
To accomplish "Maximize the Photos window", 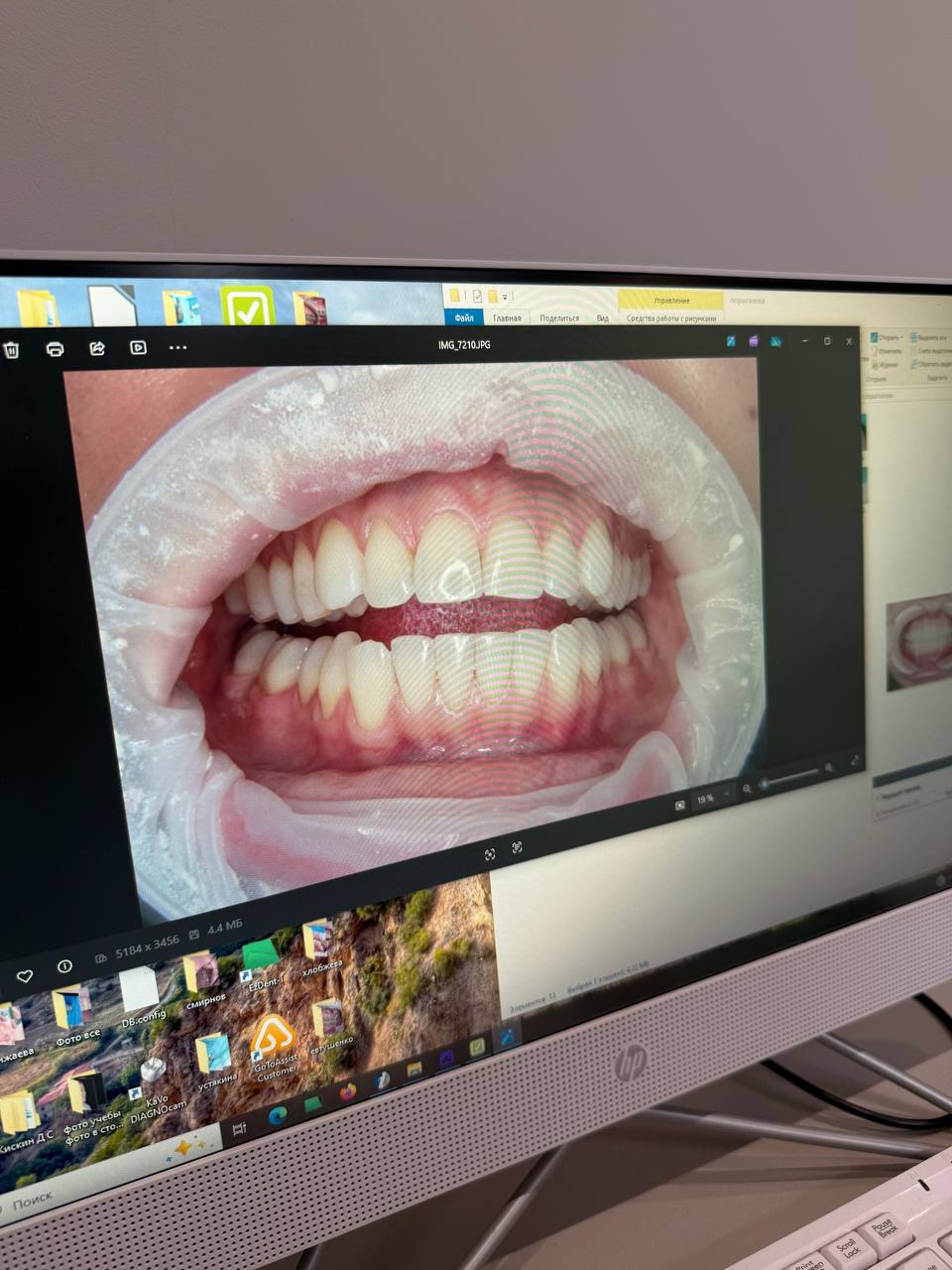I will tap(827, 341).
